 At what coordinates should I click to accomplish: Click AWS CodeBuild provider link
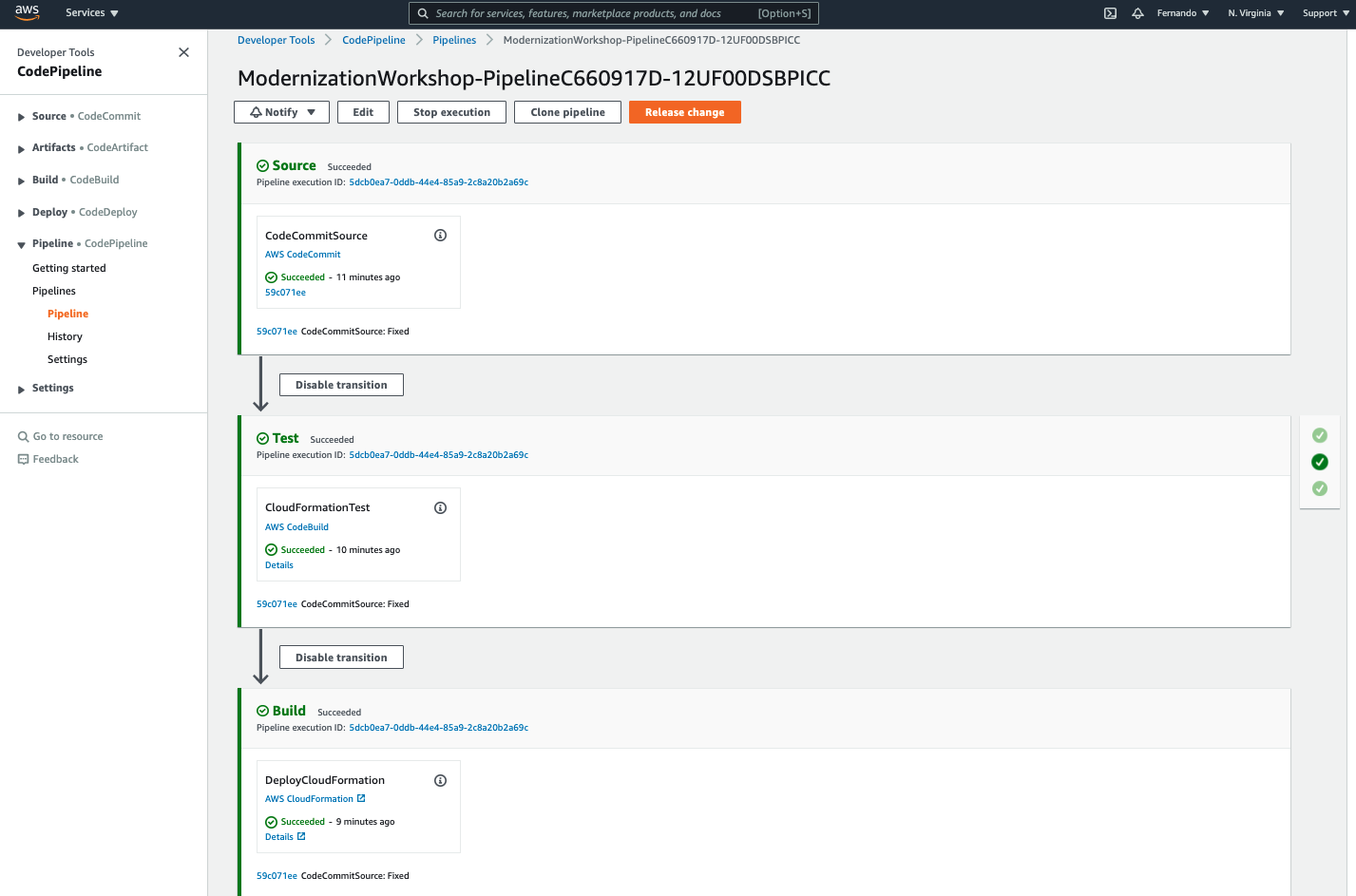pos(296,527)
